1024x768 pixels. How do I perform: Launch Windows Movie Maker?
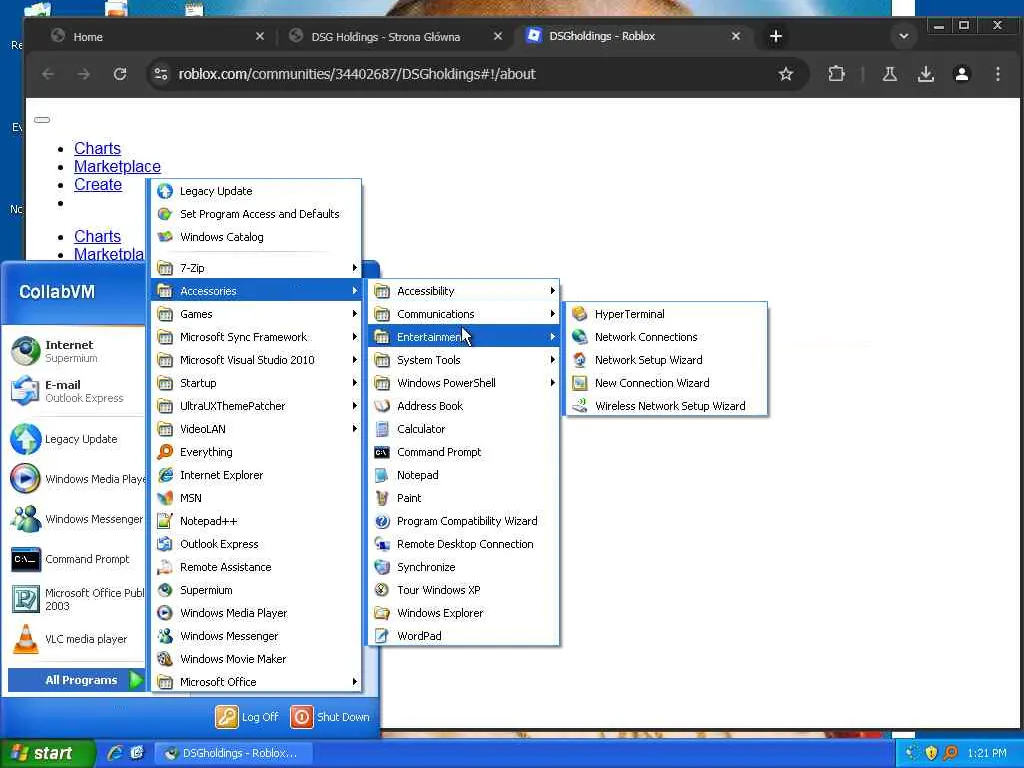(x=256, y=658)
